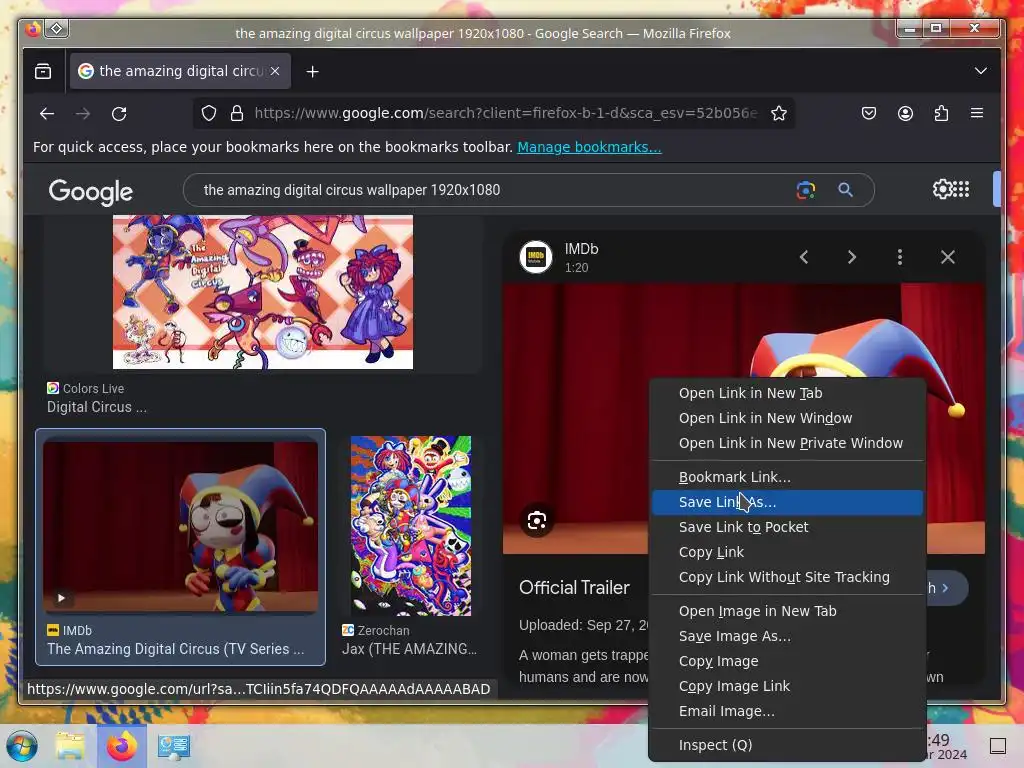Open Firefox application hamburger menu
1024x768 pixels.
pyautogui.click(x=977, y=114)
